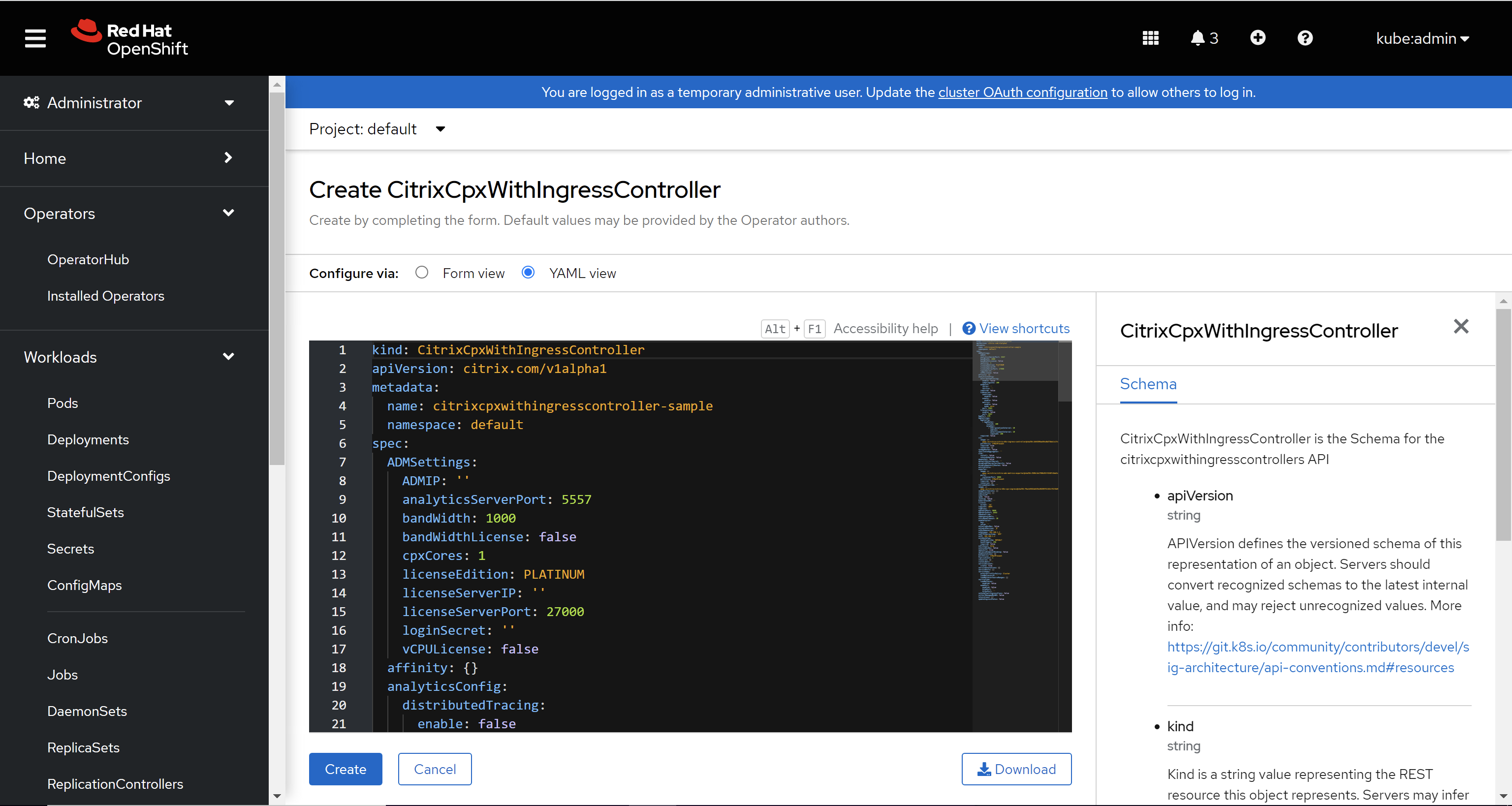The width and height of the screenshot is (1512, 806).
Task: Click the cpxCores value line
Action: coord(443,556)
